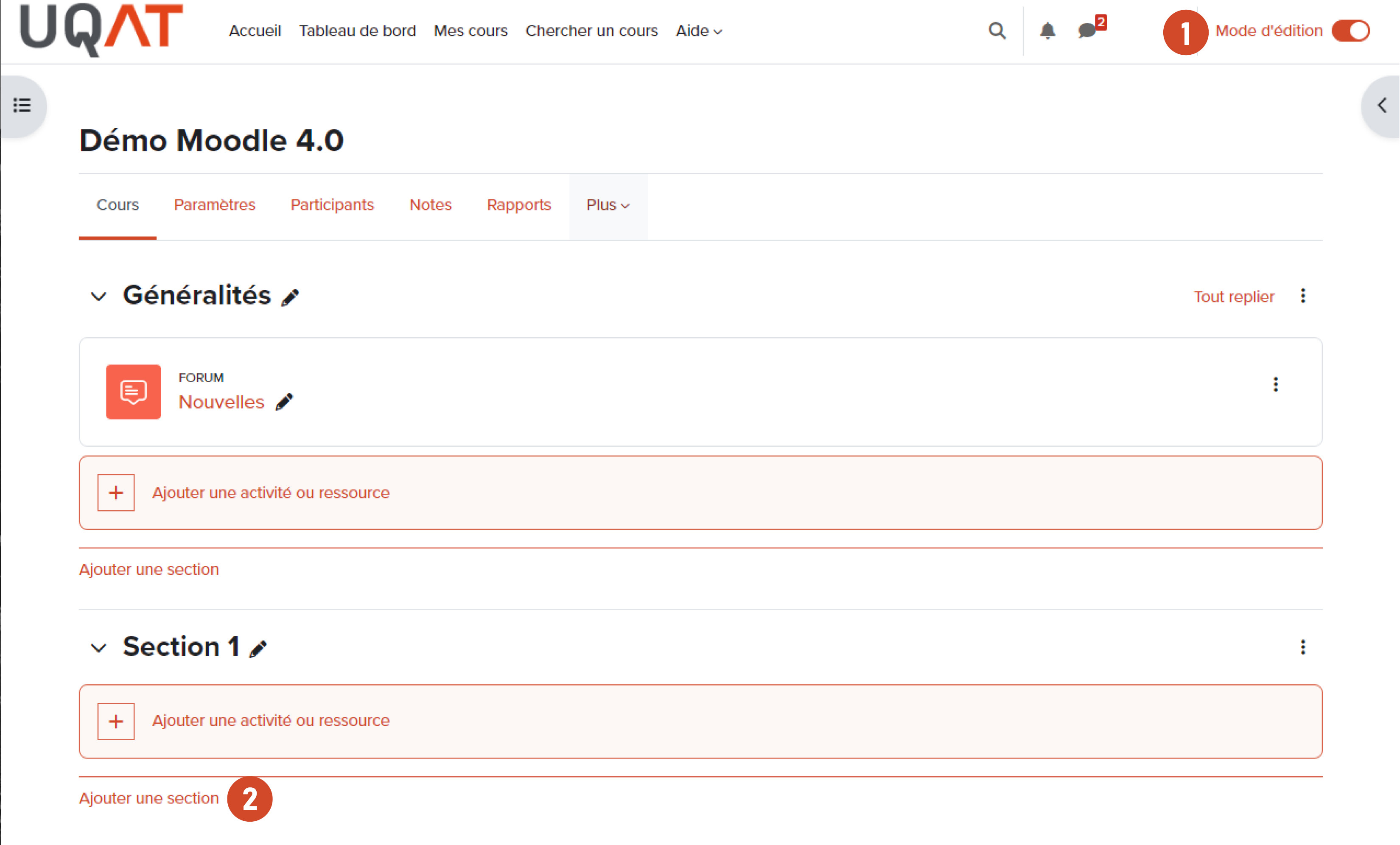Open the search magnifier icon
The image size is (1400, 845).
(x=997, y=31)
